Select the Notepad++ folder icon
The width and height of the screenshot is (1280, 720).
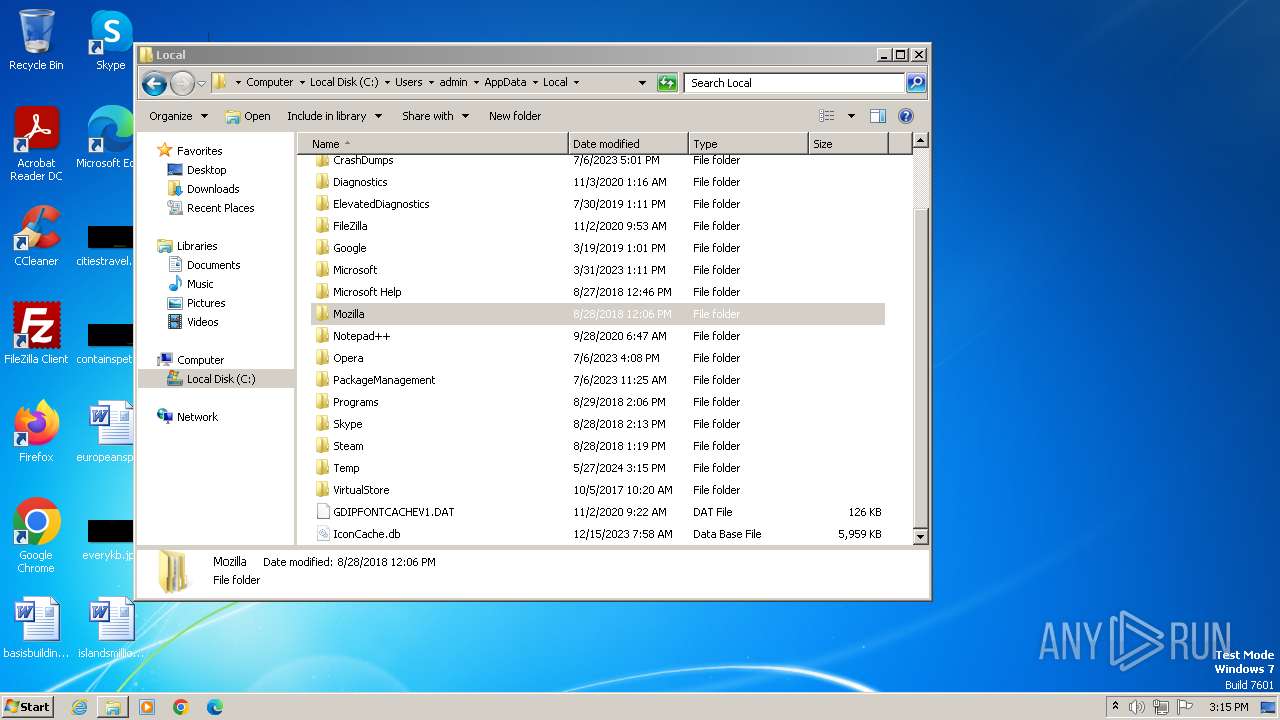[x=322, y=336]
